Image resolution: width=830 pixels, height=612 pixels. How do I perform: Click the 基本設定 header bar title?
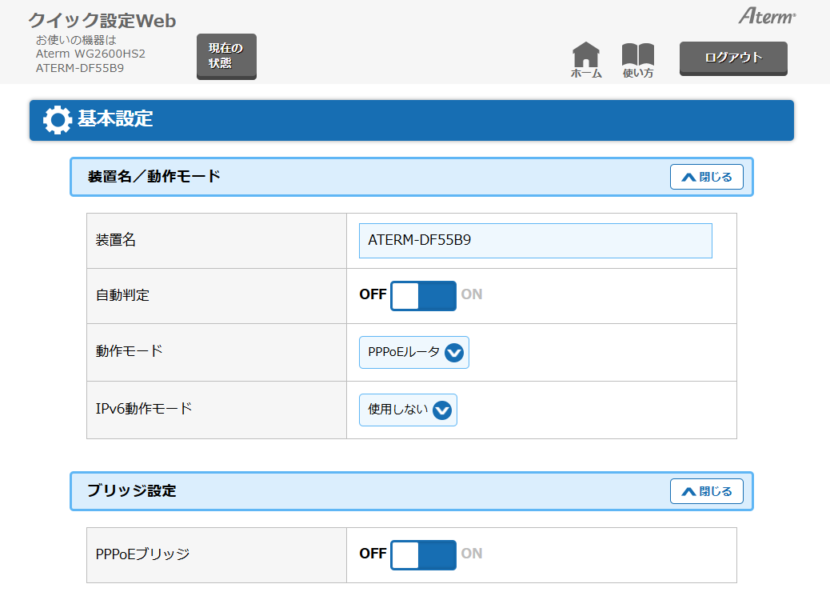click(x=115, y=120)
